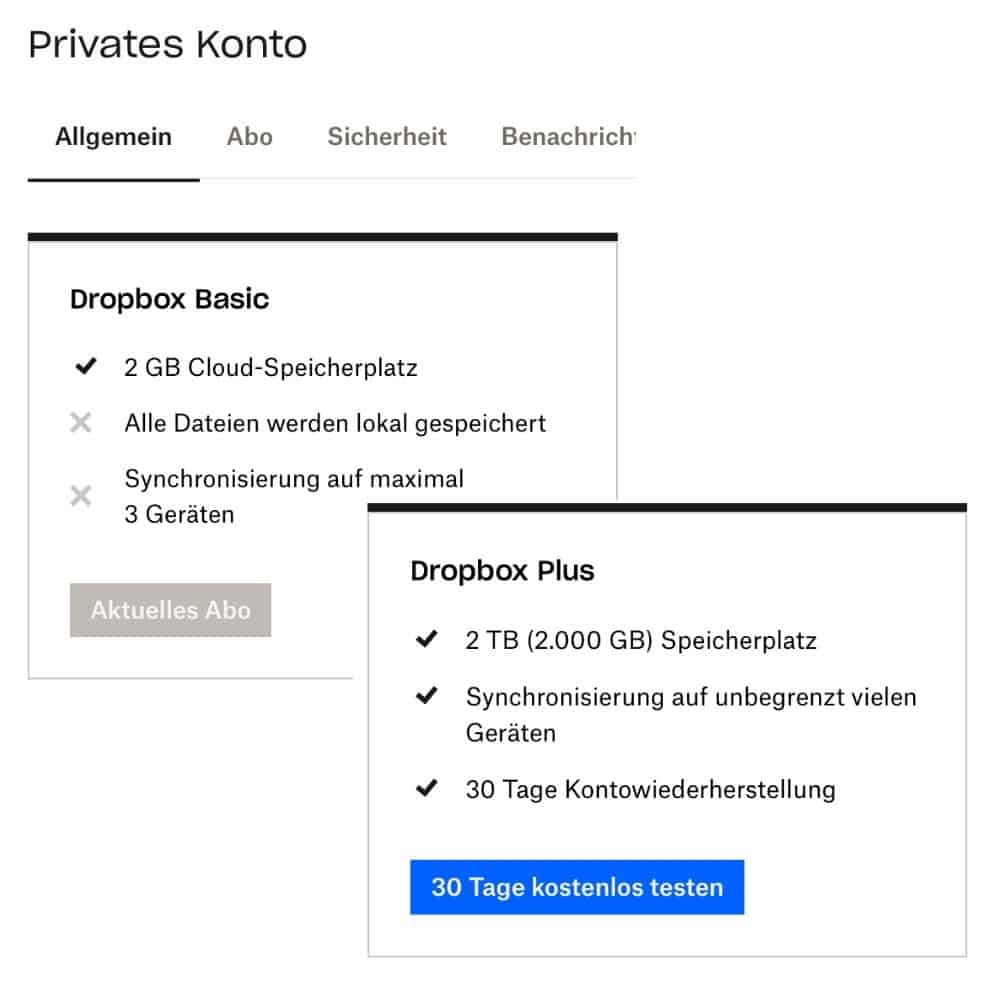
Task: Click the Alle Dateien werden lokal gespeichert text
Action: pos(335,423)
